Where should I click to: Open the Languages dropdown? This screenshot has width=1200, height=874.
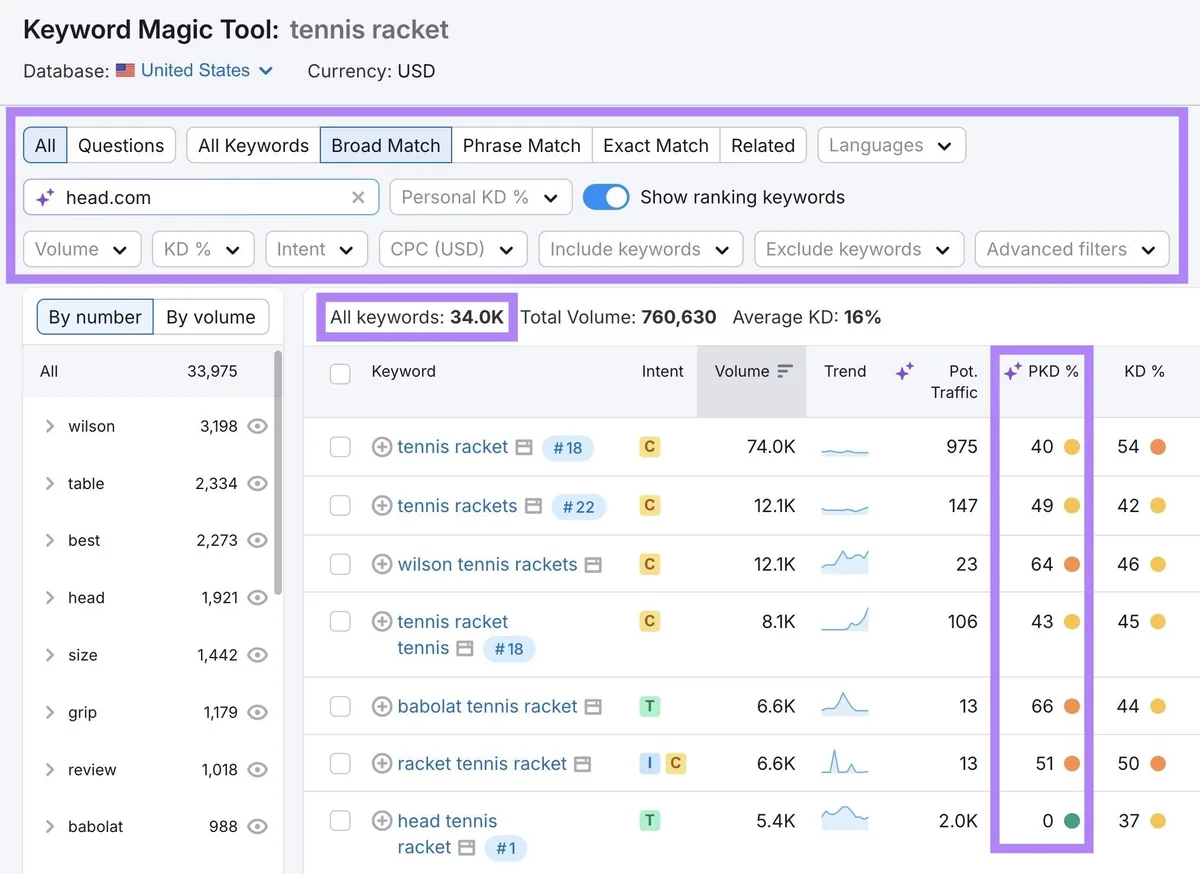tap(891, 145)
